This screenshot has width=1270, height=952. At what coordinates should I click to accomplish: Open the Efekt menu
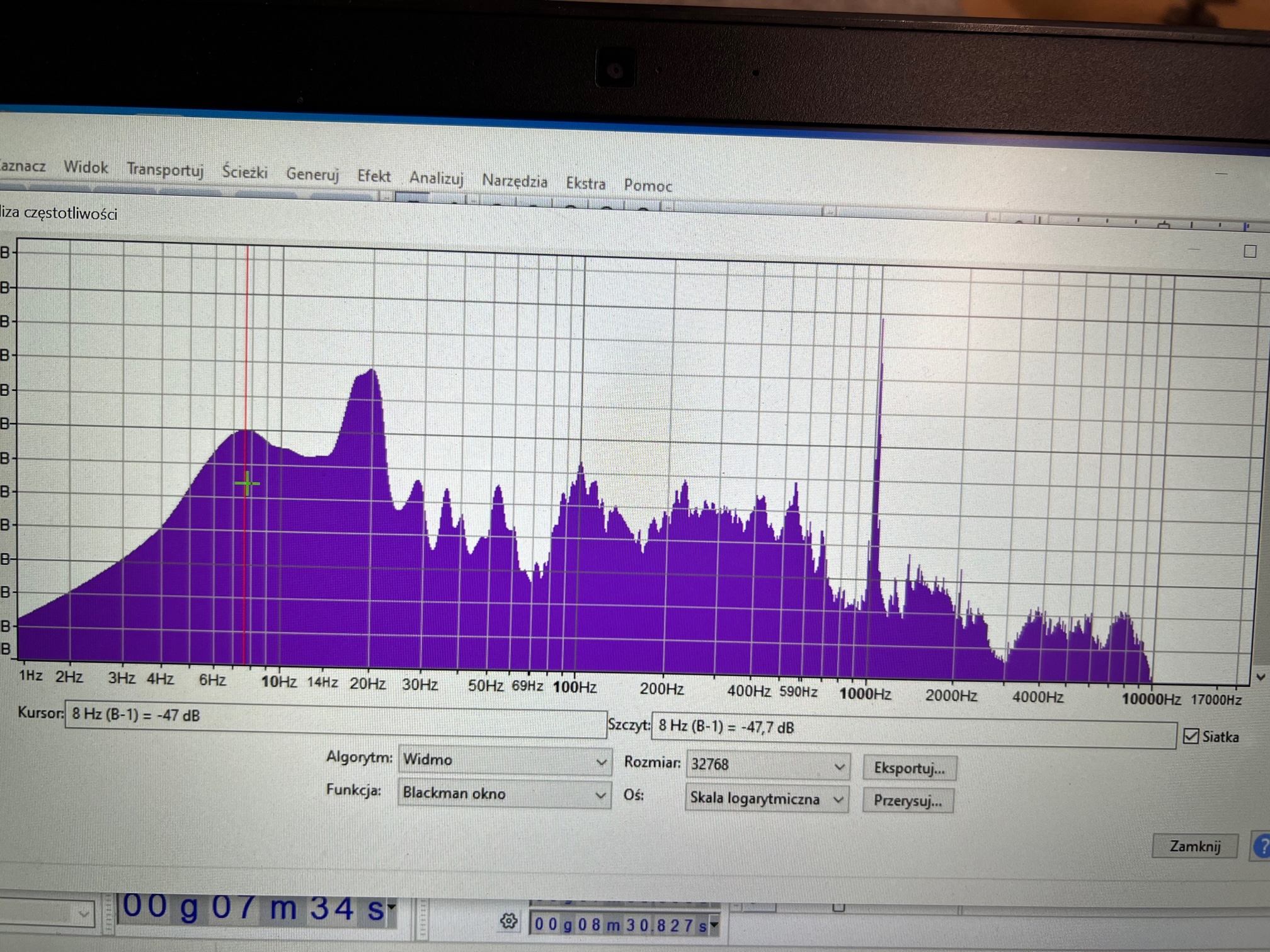click(374, 176)
